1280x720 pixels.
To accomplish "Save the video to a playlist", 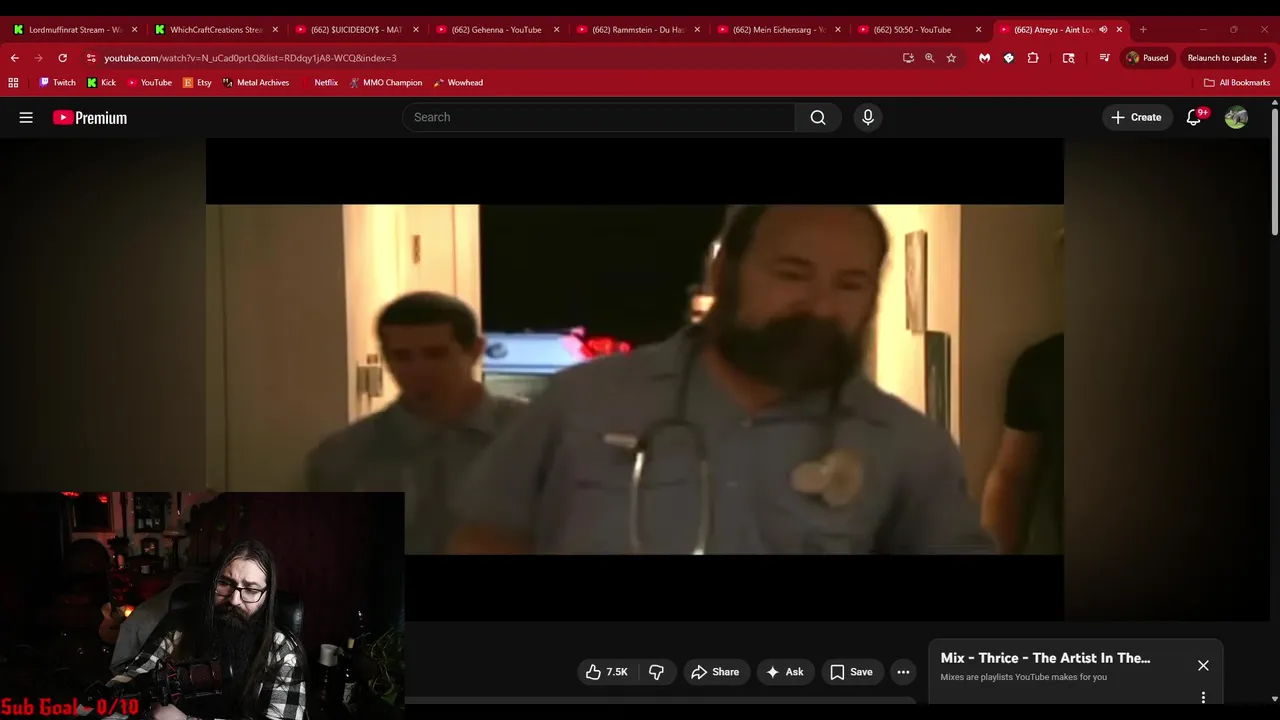I will (x=851, y=672).
